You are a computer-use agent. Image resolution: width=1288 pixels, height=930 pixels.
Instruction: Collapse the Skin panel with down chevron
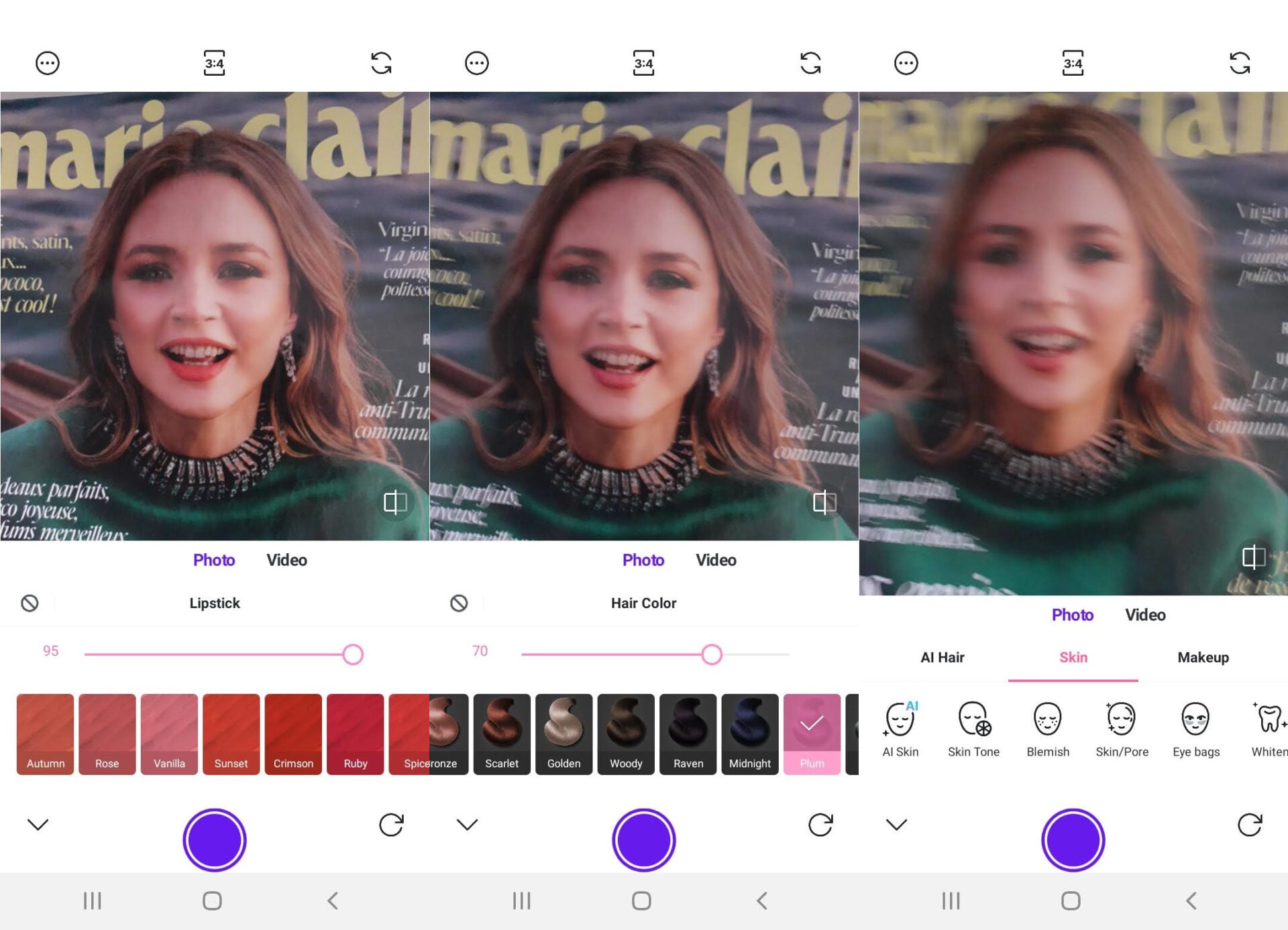point(896,824)
